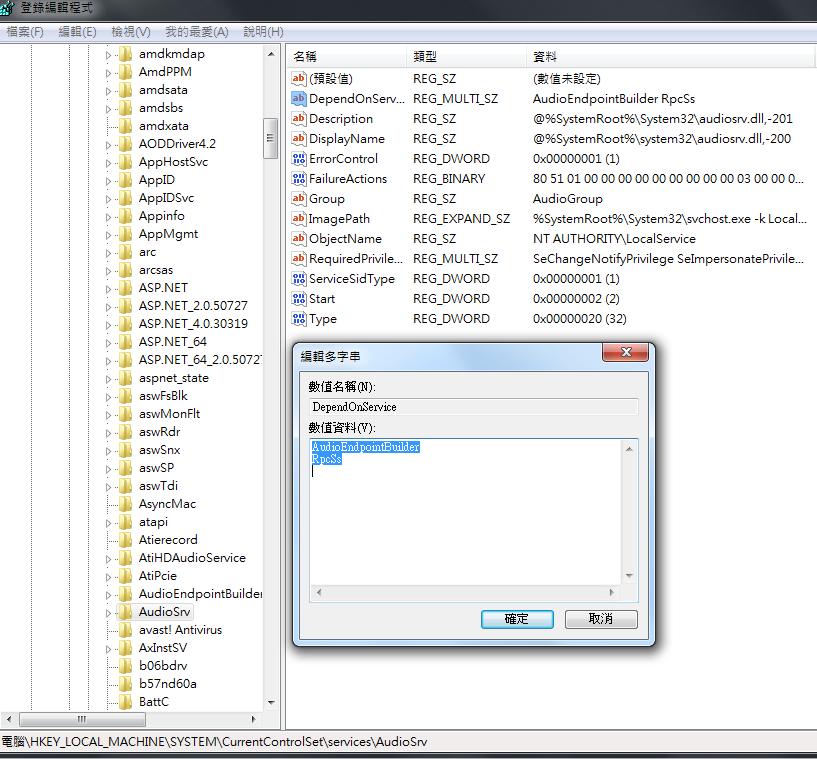The width and height of the screenshot is (817, 759).
Task: Click the string icon of the default value row
Action: (x=299, y=79)
